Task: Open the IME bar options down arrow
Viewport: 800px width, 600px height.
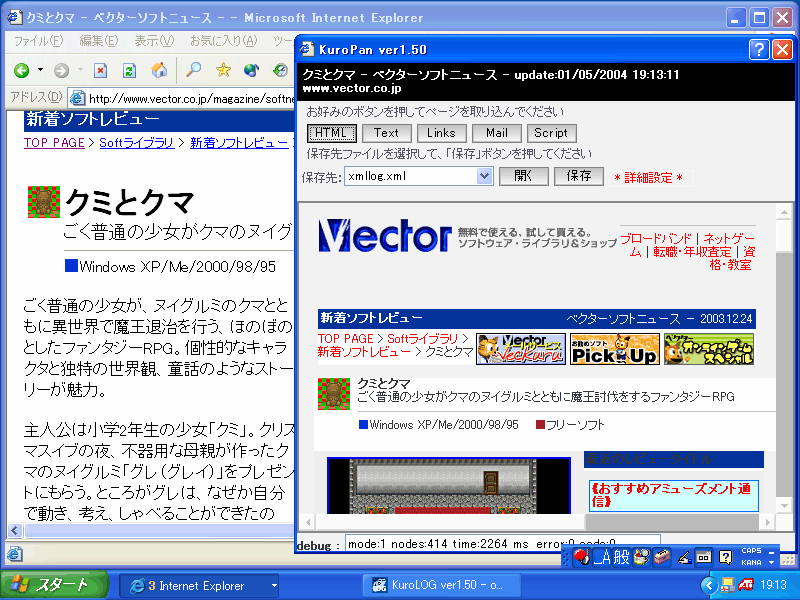Action: [x=771, y=562]
